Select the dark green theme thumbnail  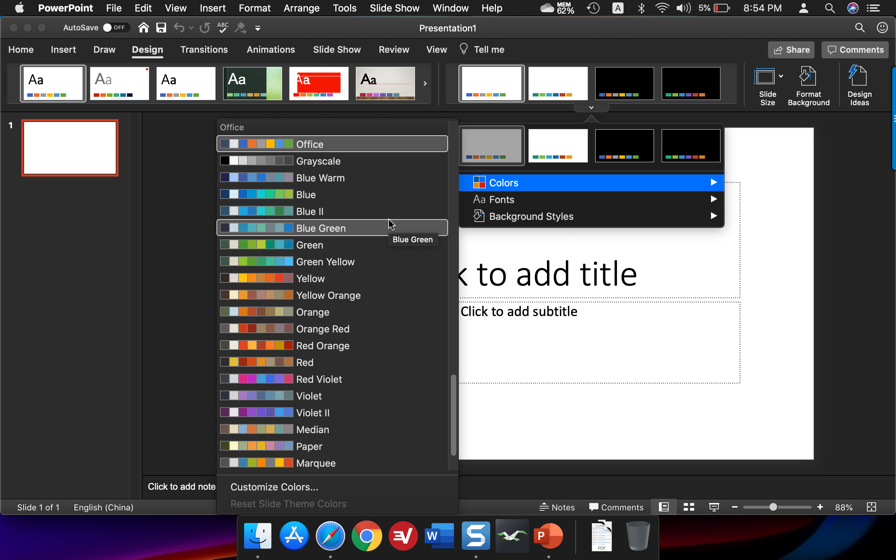pos(252,83)
